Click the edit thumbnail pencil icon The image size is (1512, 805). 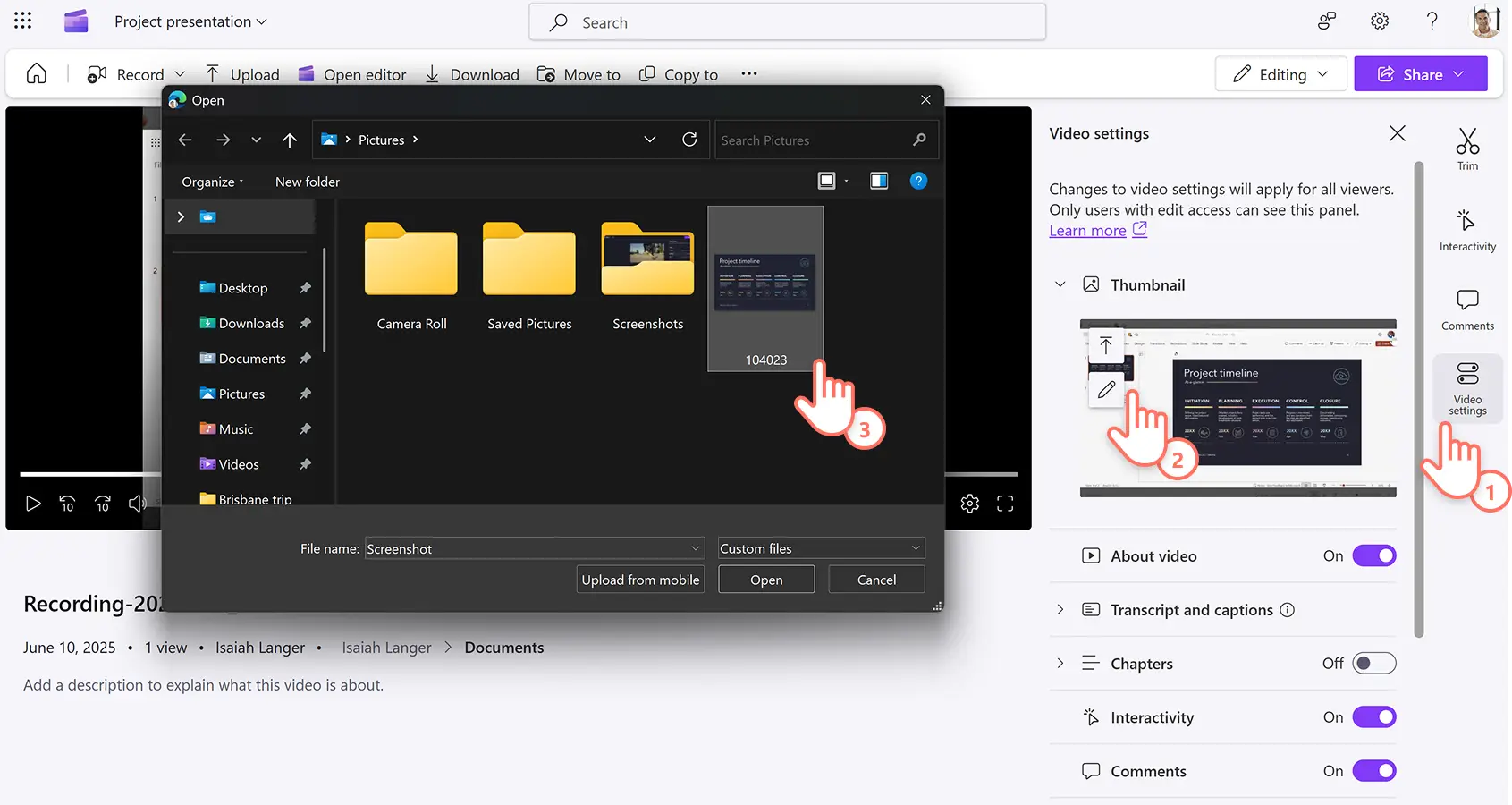pos(1106,389)
